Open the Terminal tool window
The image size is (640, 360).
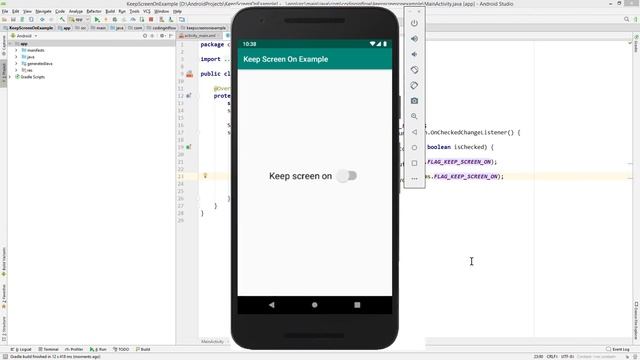pos(49,349)
